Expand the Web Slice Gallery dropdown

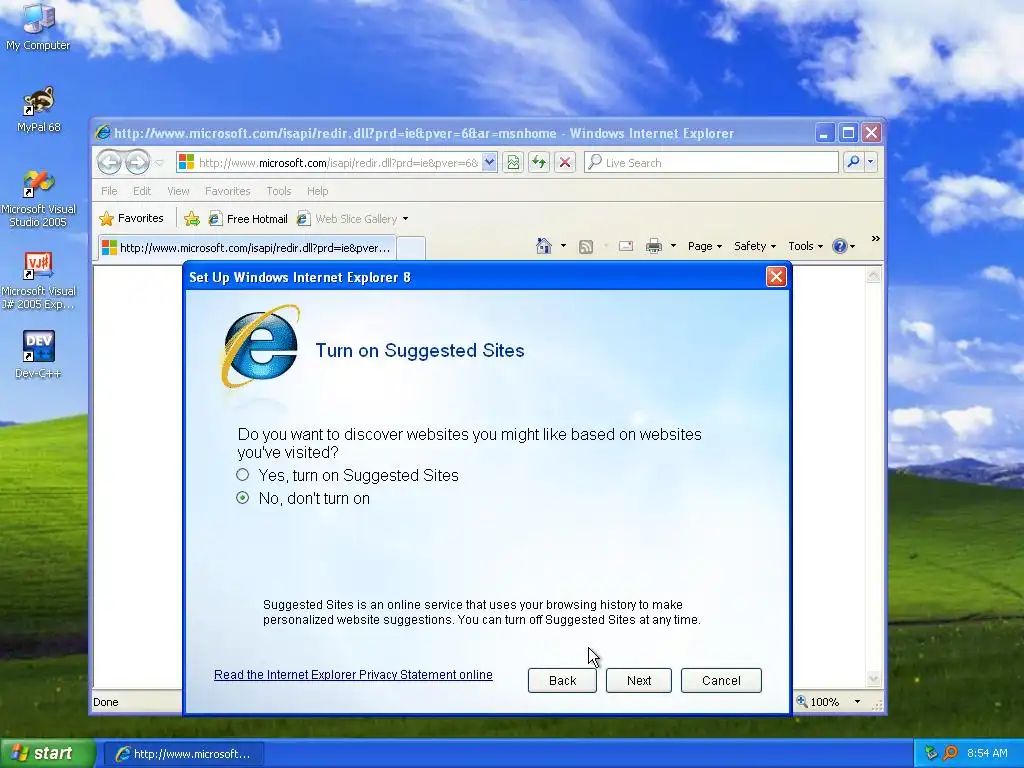(x=406, y=219)
